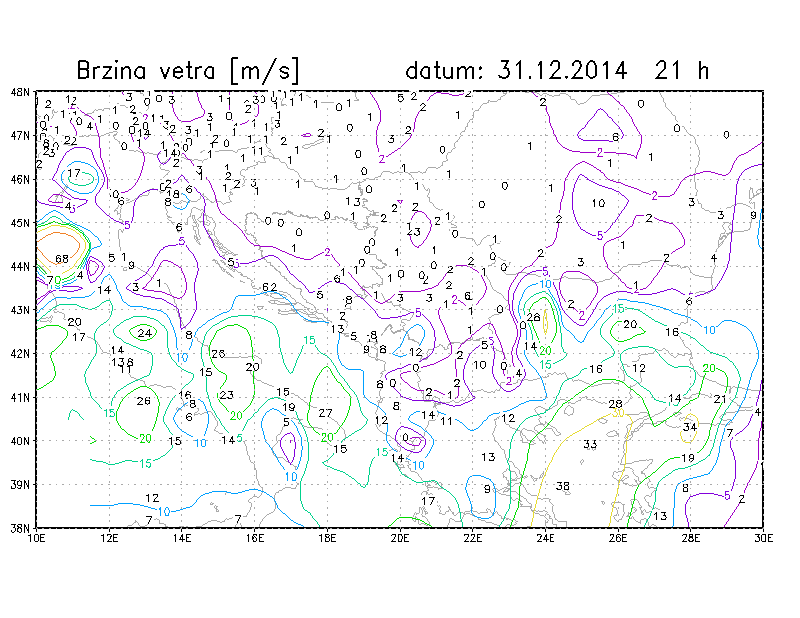Select the 44N latitude axis label
This screenshot has height=618, width=800.
[x=20, y=266]
